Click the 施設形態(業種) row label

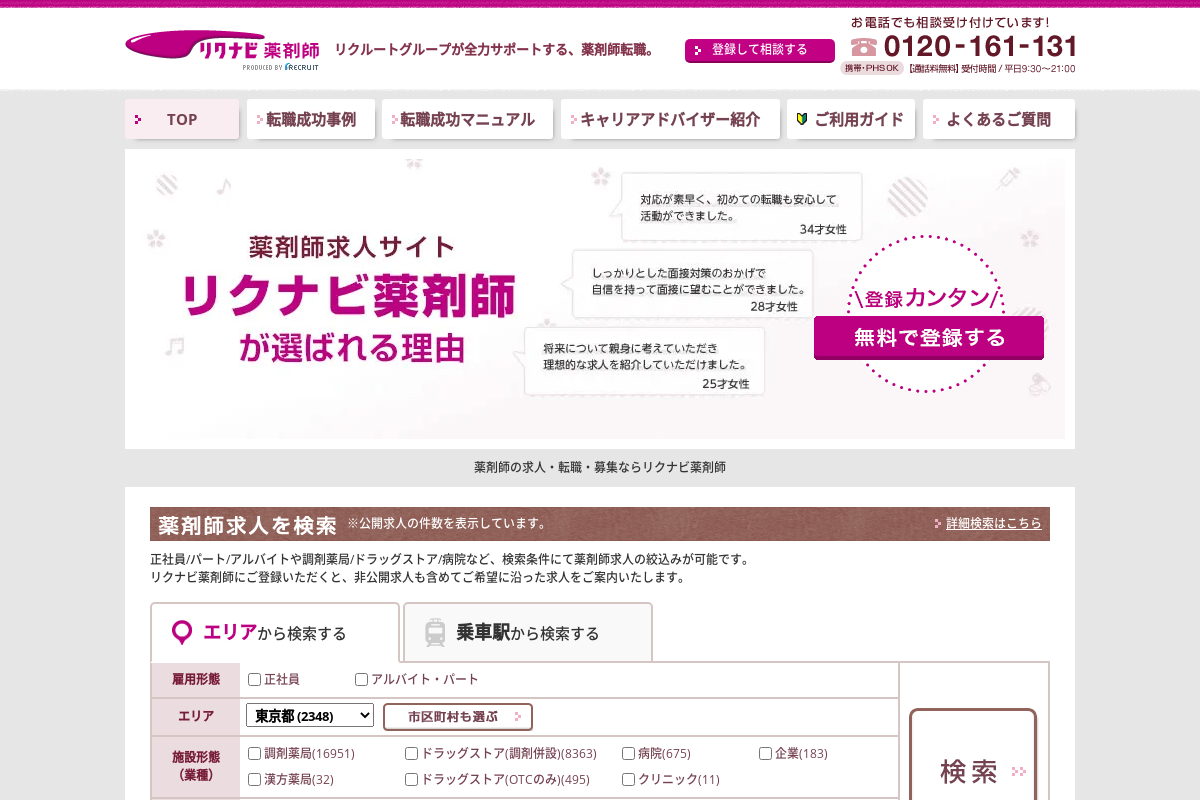[x=196, y=766]
